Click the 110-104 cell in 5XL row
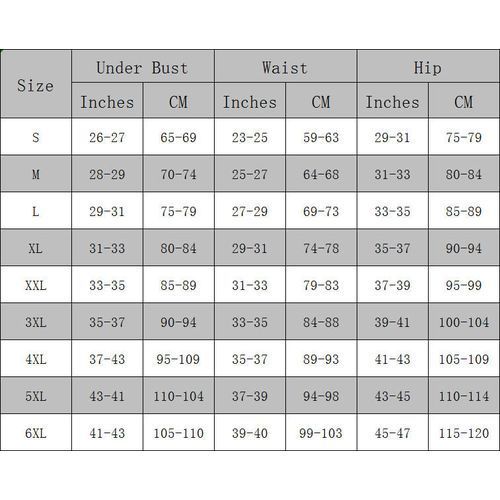The height and width of the screenshot is (500, 500). [178, 396]
